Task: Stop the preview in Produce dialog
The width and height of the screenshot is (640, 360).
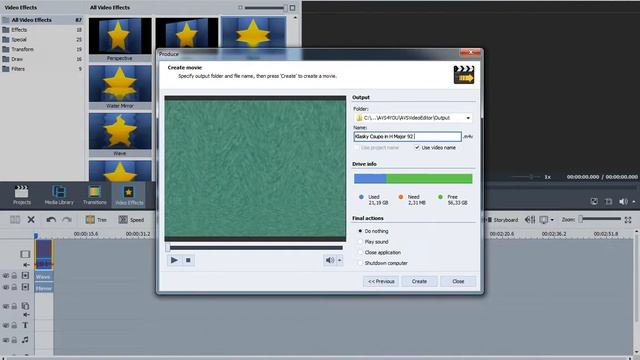Action: coord(188,260)
